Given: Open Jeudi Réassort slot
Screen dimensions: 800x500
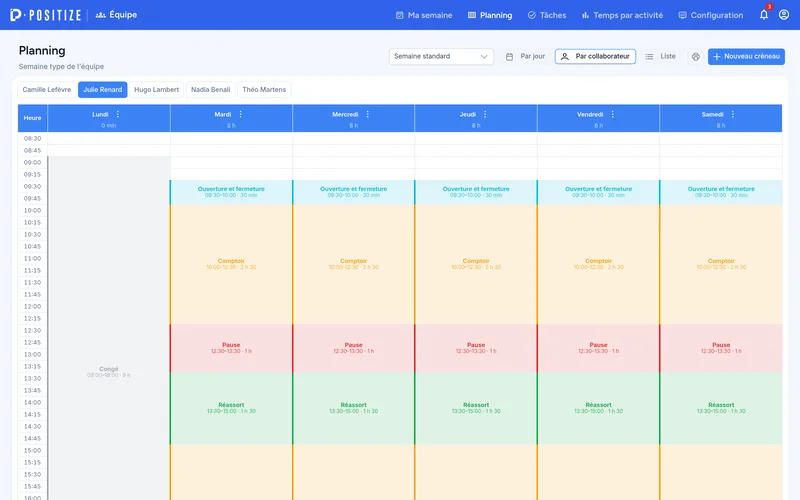Looking at the screenshot, I should [476, 408].
